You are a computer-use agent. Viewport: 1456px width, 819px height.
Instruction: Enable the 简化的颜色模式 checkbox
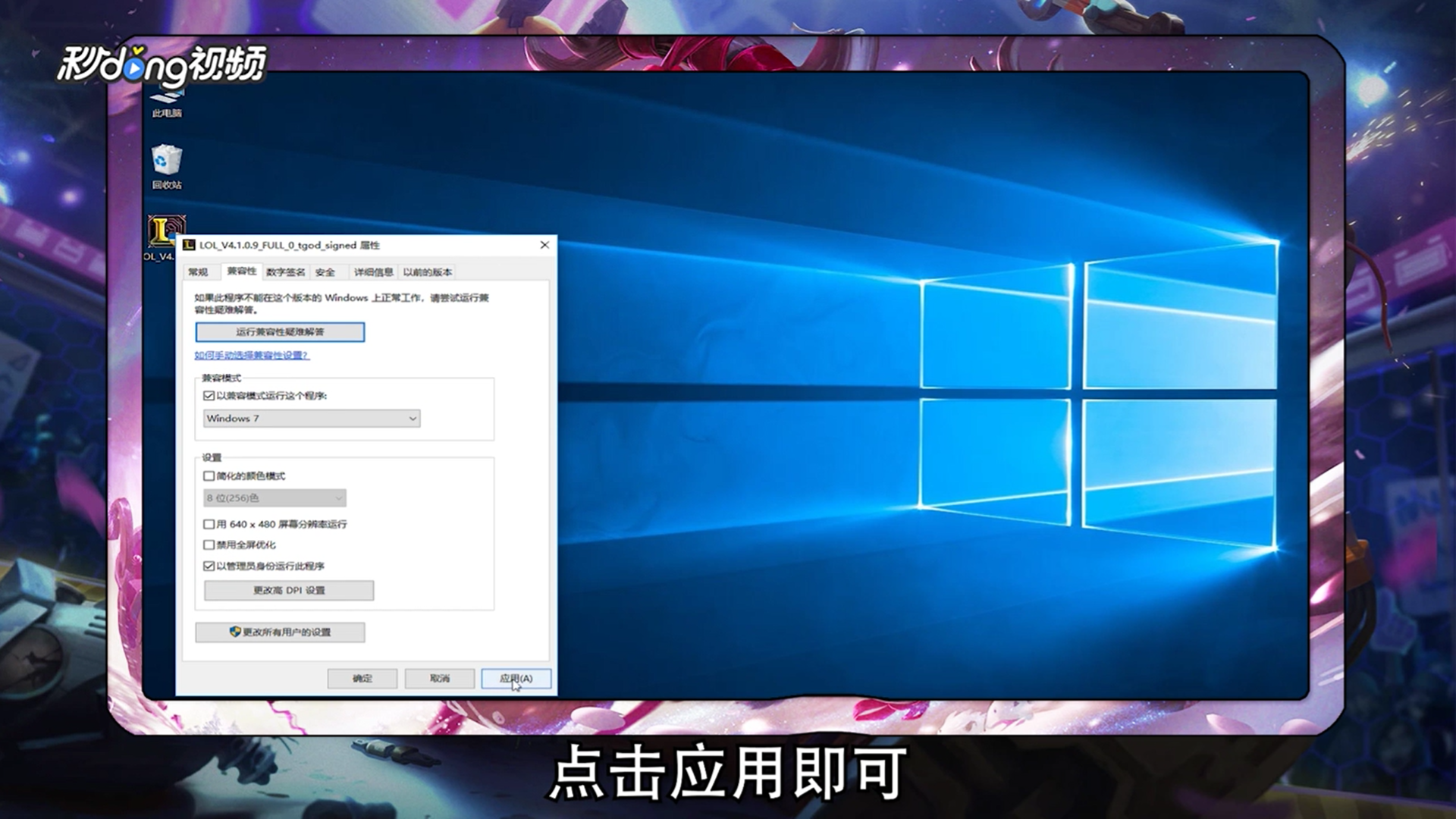pyautogui.click(x=209, y=476)
